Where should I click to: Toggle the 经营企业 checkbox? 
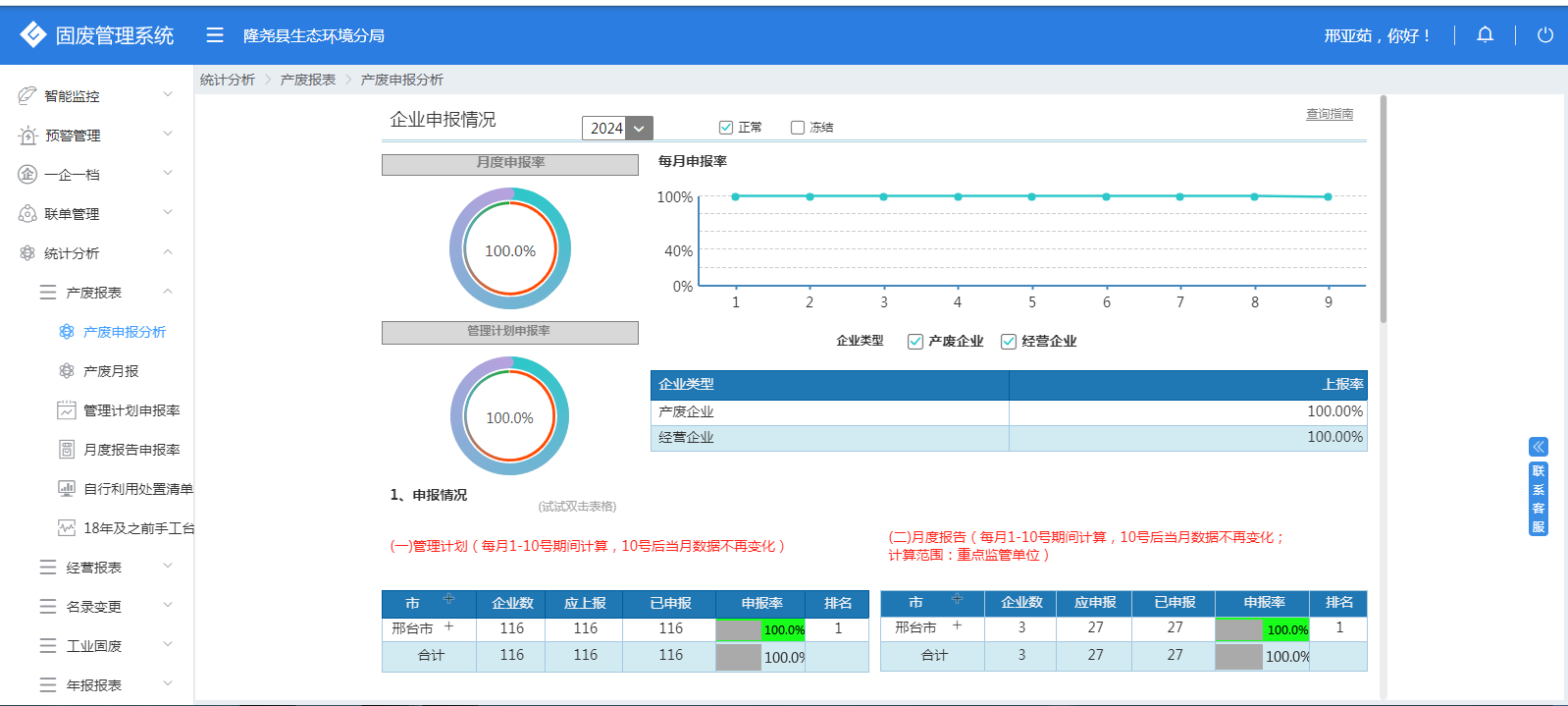1008,342
